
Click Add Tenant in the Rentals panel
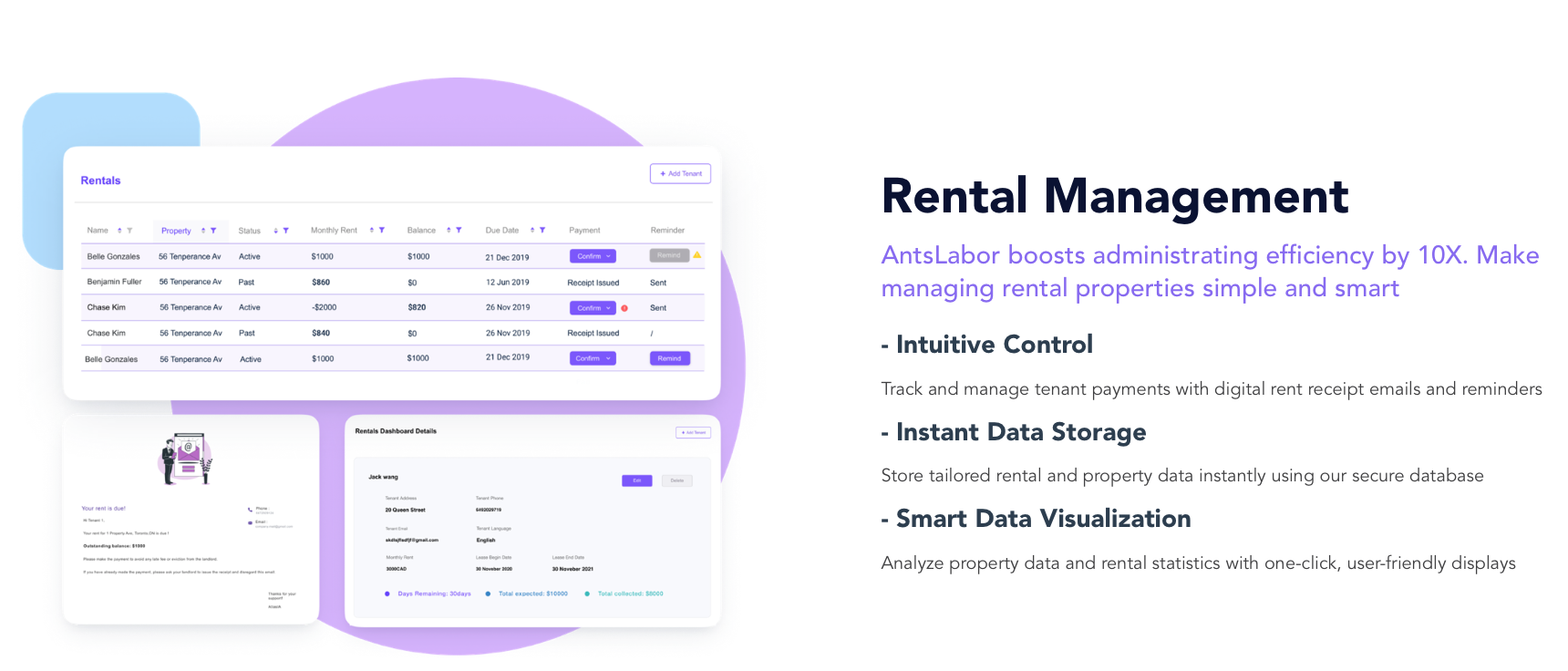tap(680, 173)
